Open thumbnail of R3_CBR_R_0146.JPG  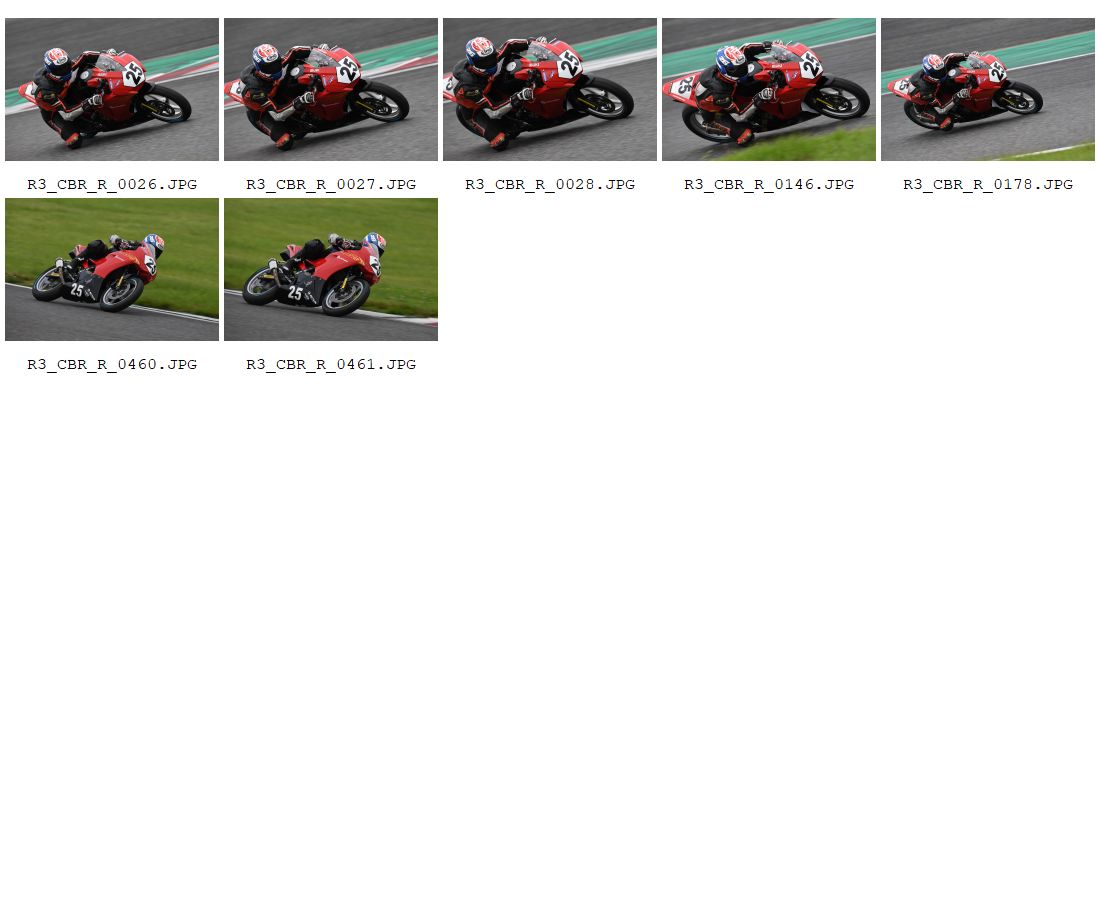pos(768,90)
